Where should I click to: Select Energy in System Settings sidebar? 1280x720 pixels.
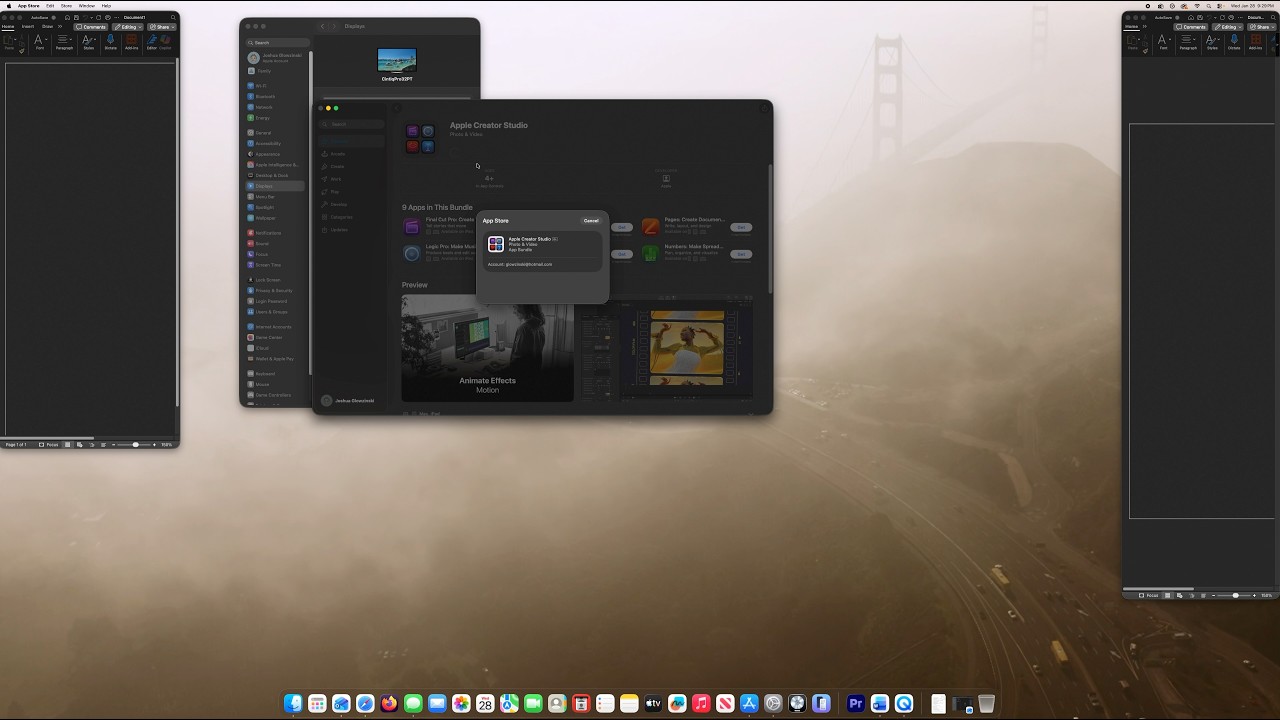coord(277,118)
